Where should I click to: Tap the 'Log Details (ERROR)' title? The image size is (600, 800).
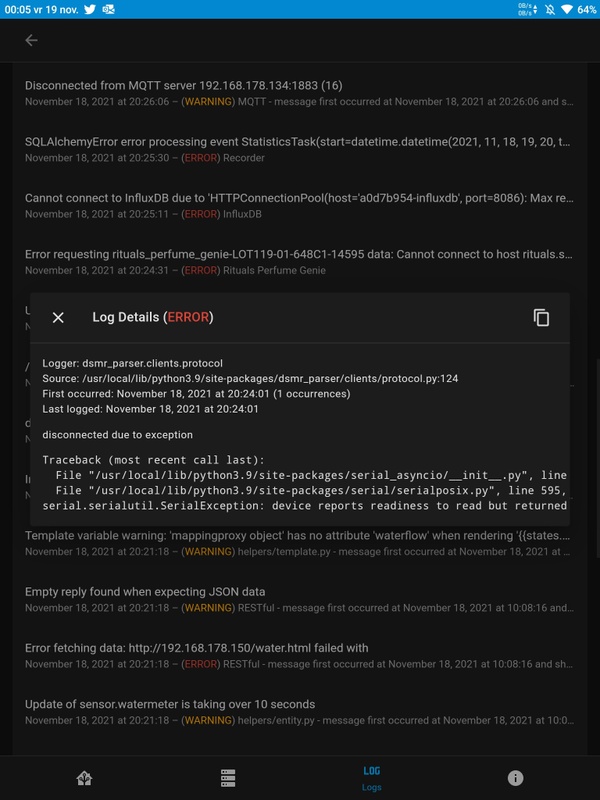tap(153, 317)
